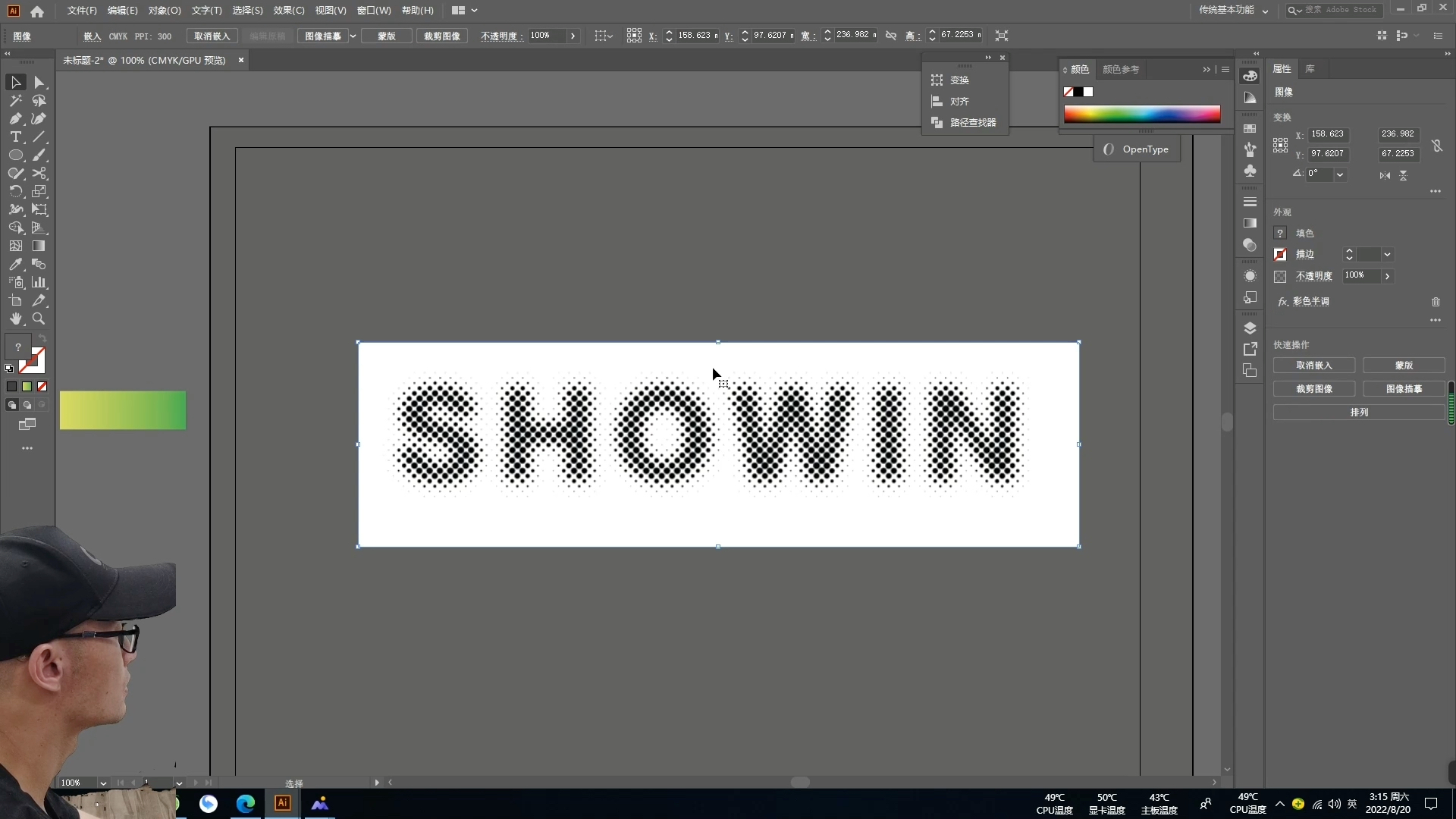
Task: Toggle the None color mode swatch
Action: point(42,387)
